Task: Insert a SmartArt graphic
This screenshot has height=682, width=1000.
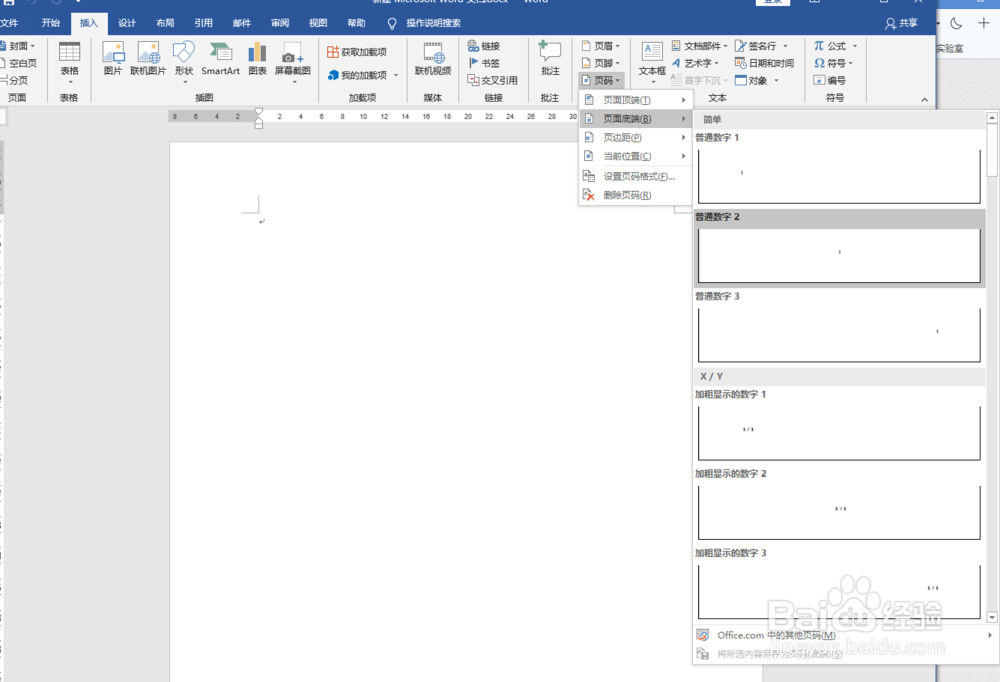Action: click(220, 59)
